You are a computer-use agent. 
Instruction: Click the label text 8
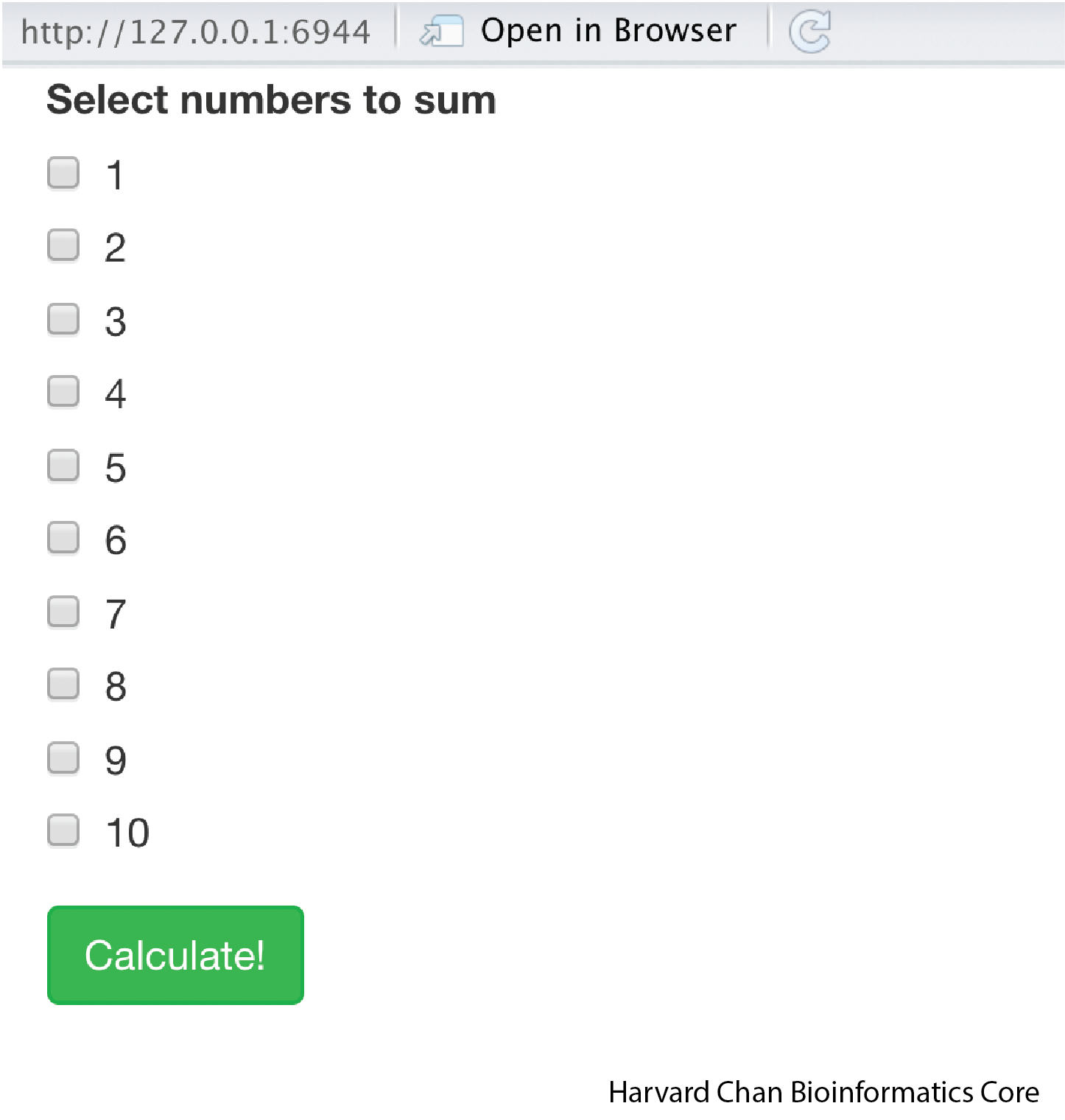(116, 687)
